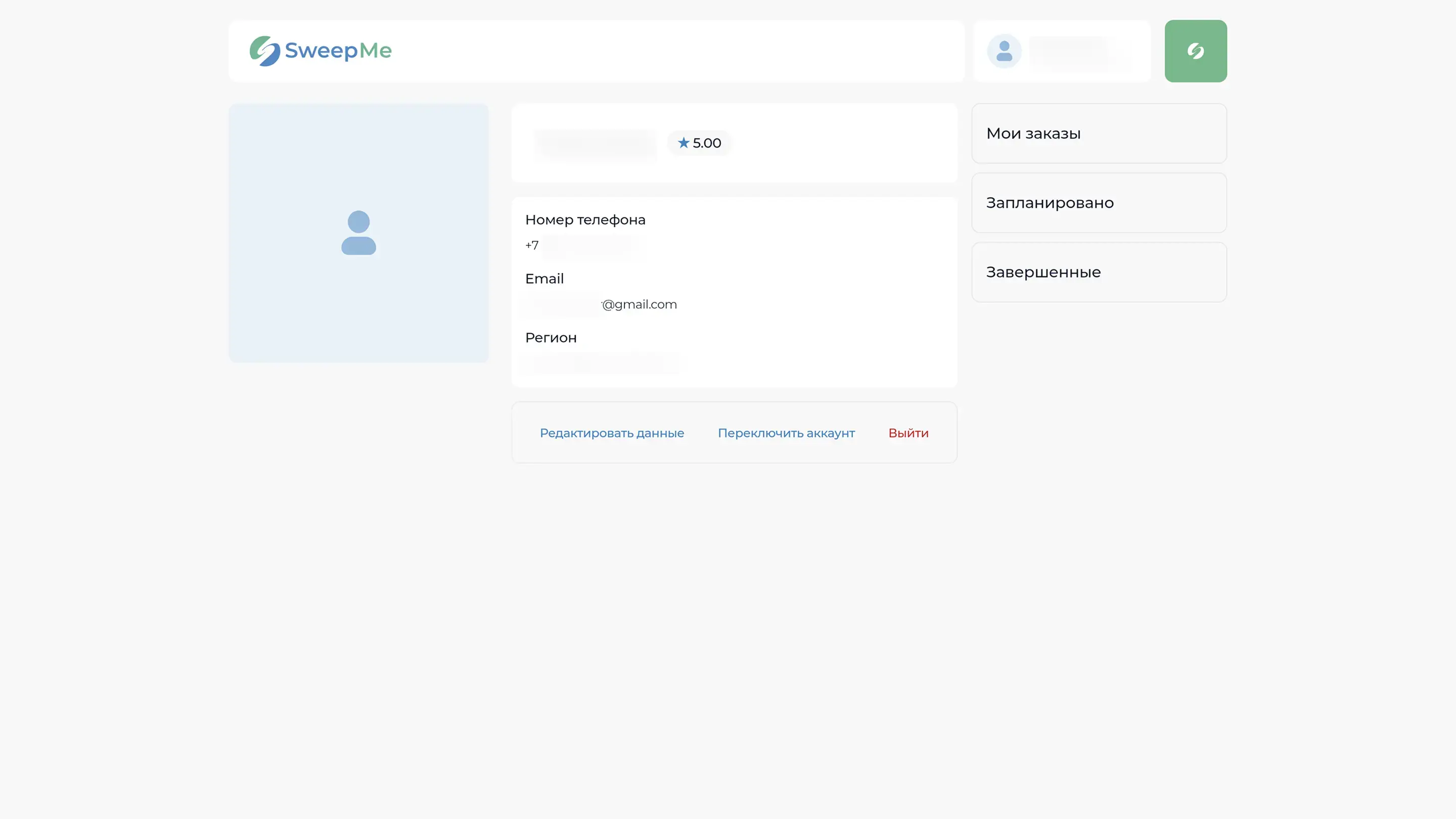Open Редактировать данные to edit profile
Screen dimensions: 1456x819
pyautogui.click(x=612, y=433)
